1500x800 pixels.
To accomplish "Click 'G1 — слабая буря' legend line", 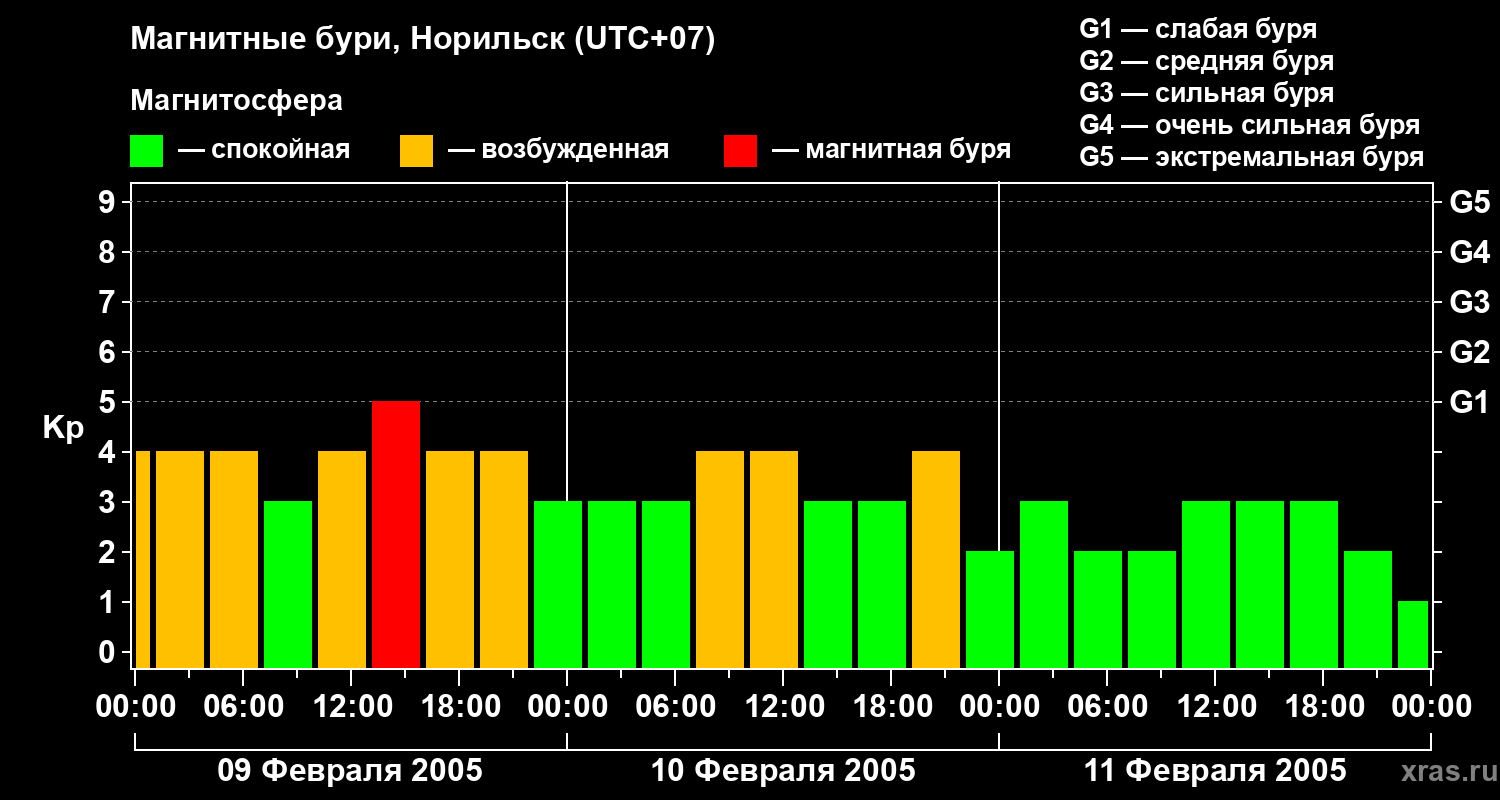I will pyautogui.click(x=1198, y=29).
